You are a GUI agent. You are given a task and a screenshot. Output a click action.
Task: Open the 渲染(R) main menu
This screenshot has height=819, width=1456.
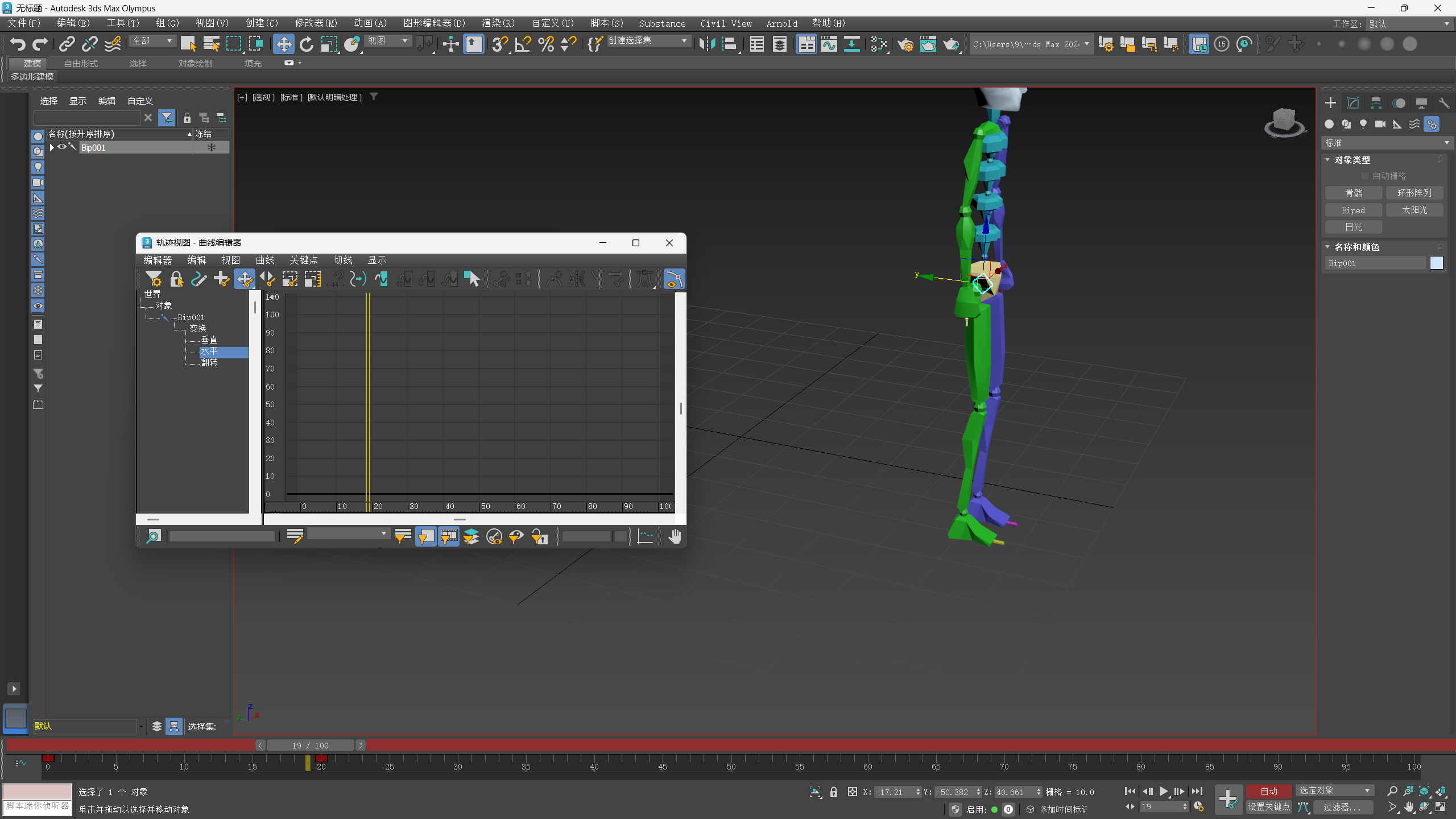pyautogui.click(x=498, y=23)
